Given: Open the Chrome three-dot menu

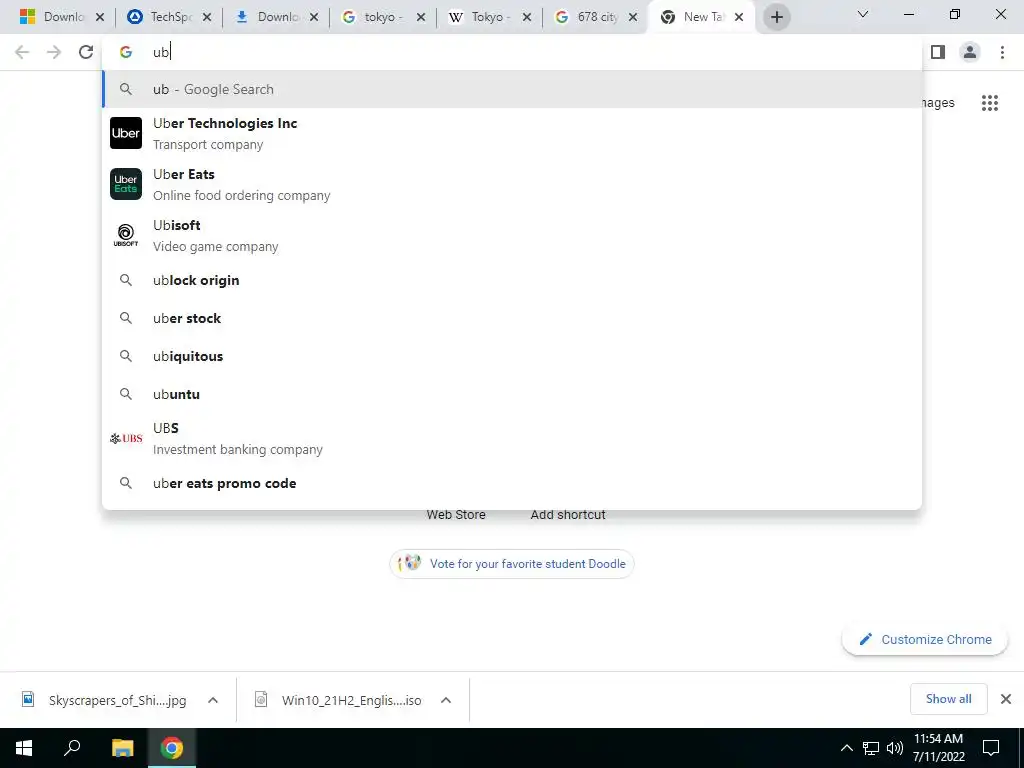Looking at the screenshot, I should click(1002, 52).
